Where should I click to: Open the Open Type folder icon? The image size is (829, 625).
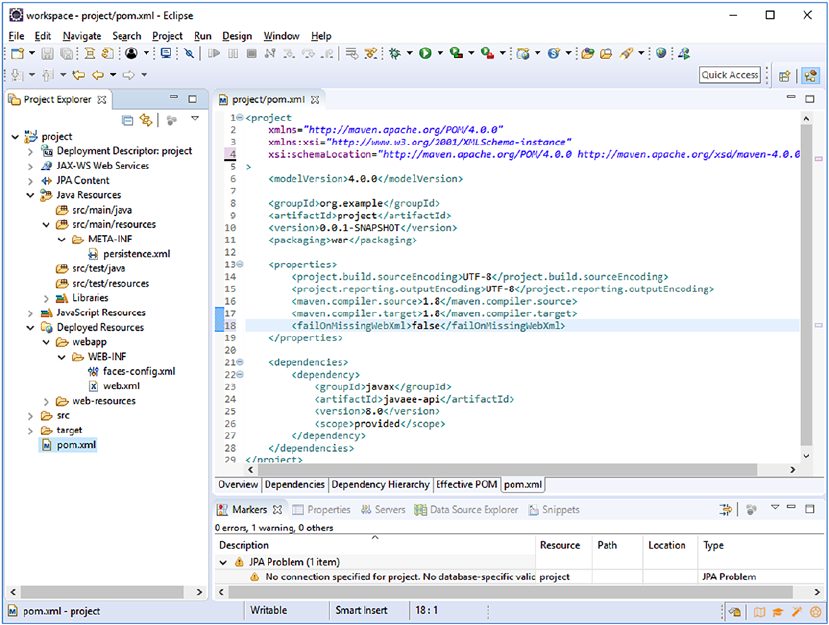tap(587, 53)
